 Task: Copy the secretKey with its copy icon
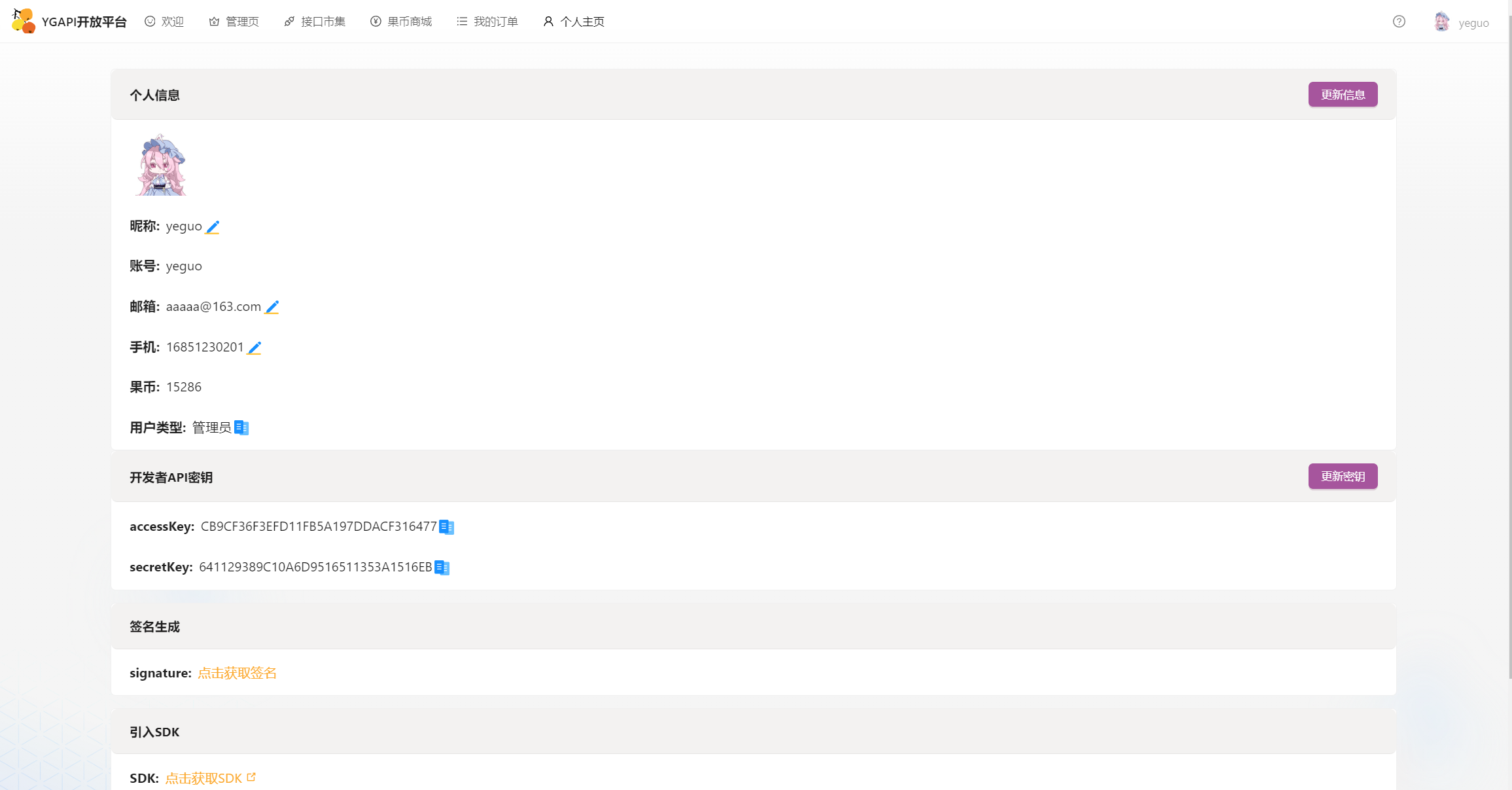tap(442, 567)
